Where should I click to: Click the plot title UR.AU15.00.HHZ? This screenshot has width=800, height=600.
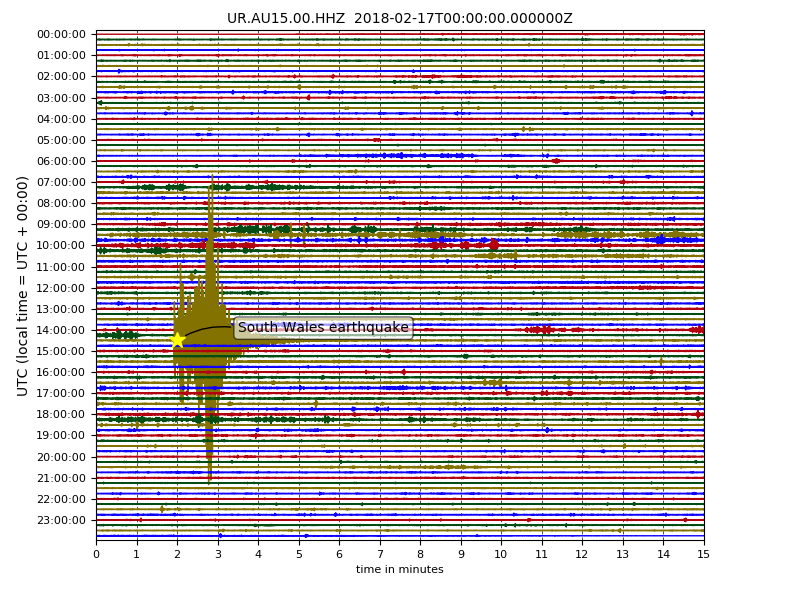point(399,18)
